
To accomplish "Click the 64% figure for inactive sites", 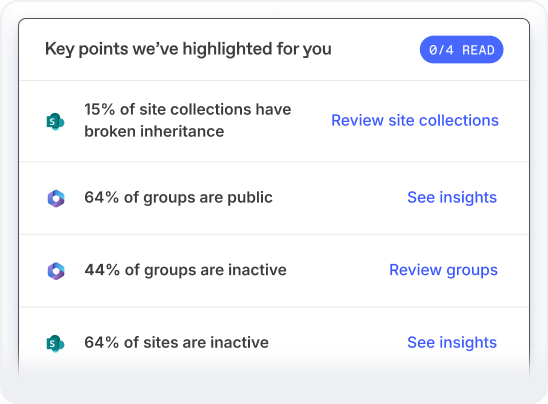I will point(102,342).
